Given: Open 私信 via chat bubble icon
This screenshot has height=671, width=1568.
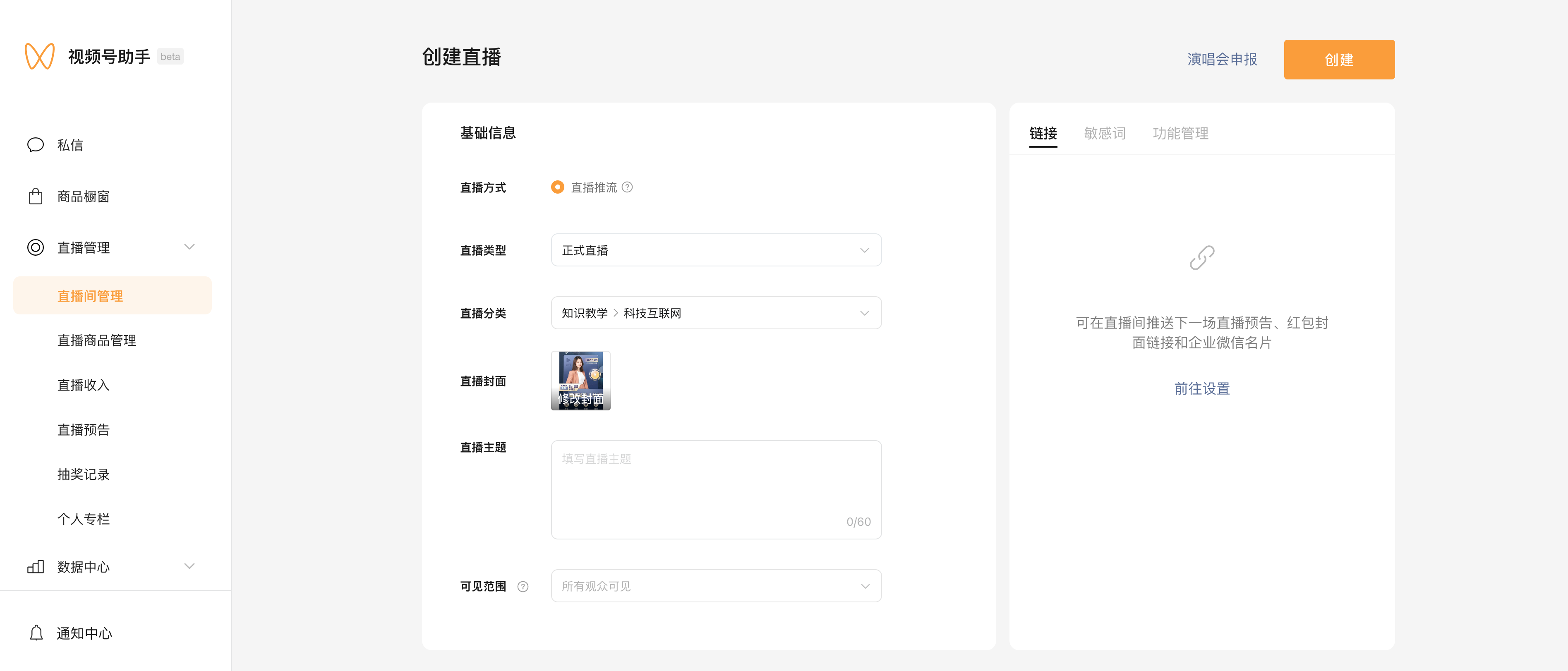Looking at the screenshot, I should point(35,145).
